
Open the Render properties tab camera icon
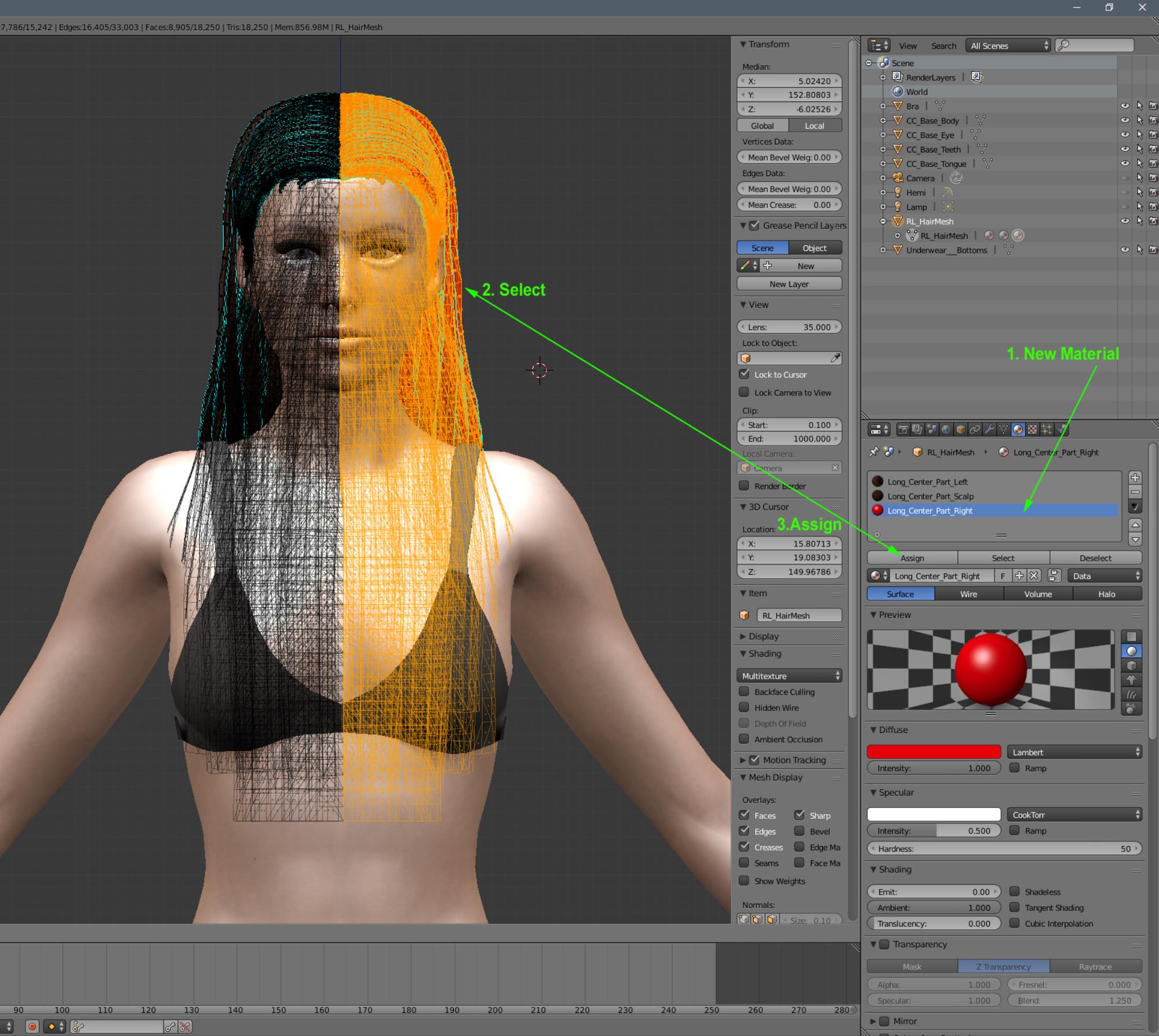point(903,429)
